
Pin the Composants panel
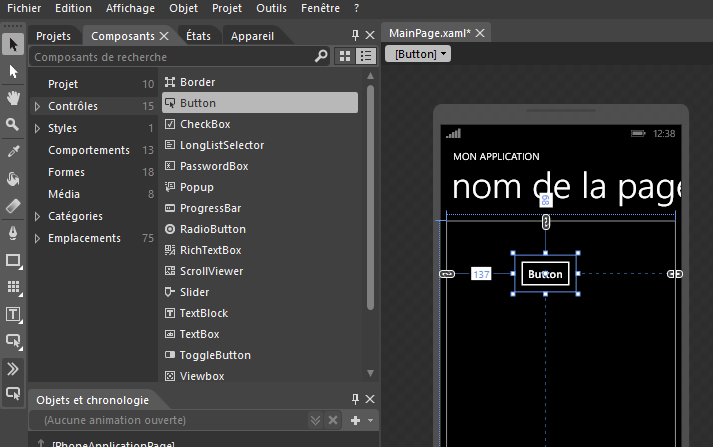[x=355, y=35]
